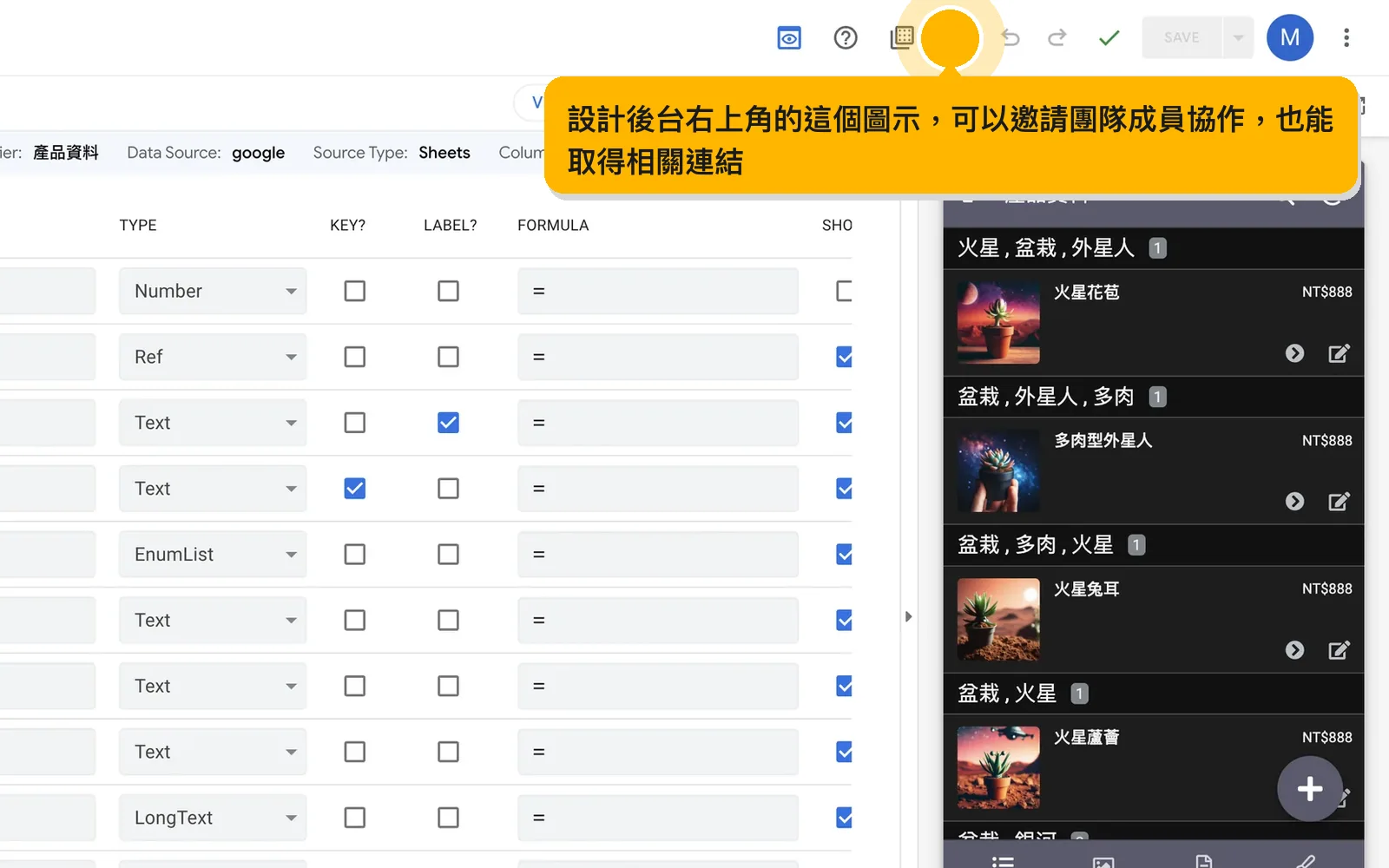
Task: Click the undo arrow icon
Action: click(1010, 38)
